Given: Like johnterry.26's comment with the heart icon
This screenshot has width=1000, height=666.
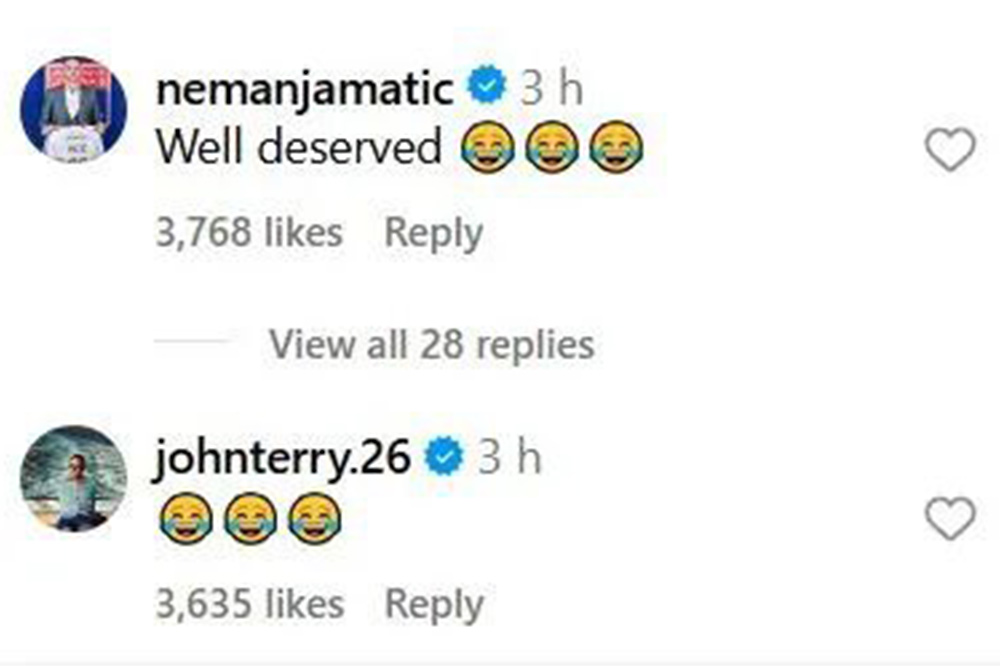Looking at the screenshot, I should (x=949, y=520).
